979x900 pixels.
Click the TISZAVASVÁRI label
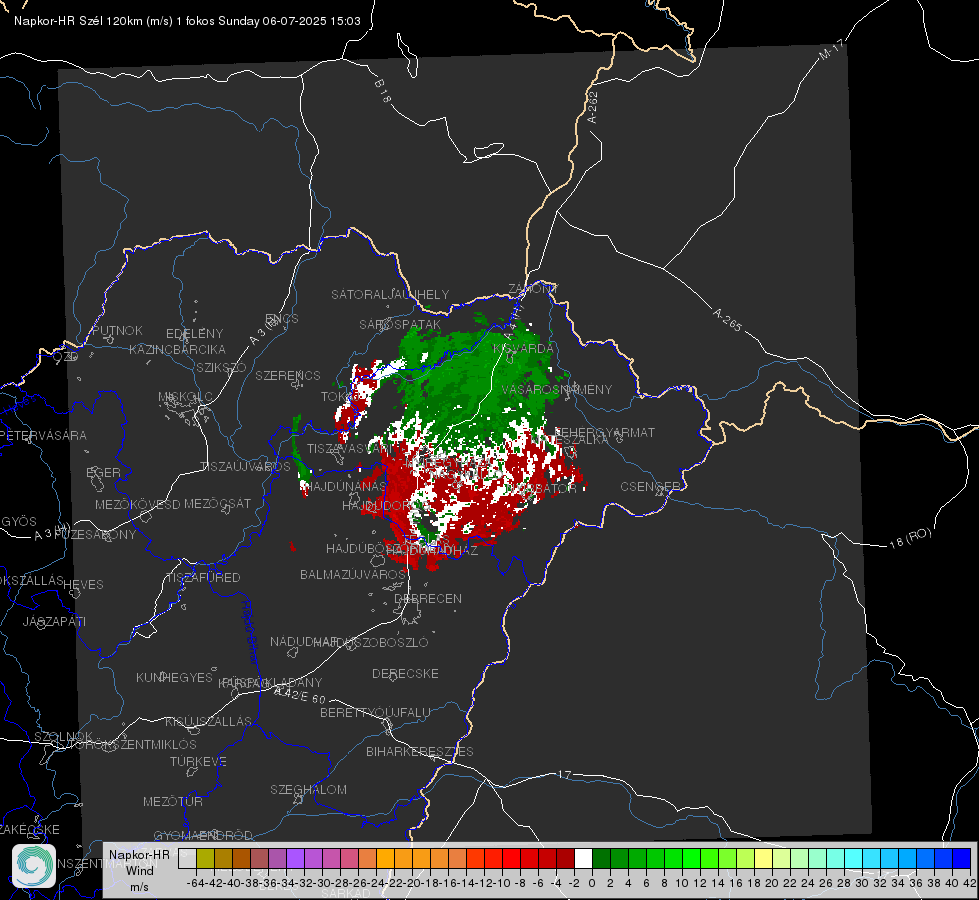tap(348, 448)
